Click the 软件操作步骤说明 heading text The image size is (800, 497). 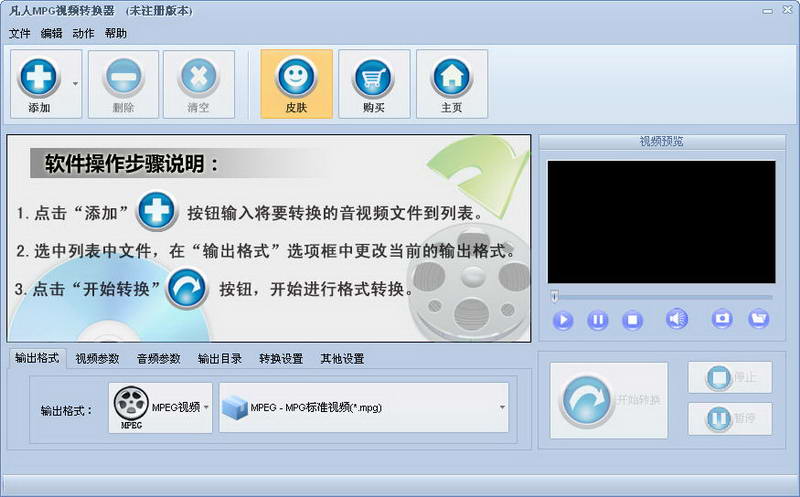click(132, 164)
